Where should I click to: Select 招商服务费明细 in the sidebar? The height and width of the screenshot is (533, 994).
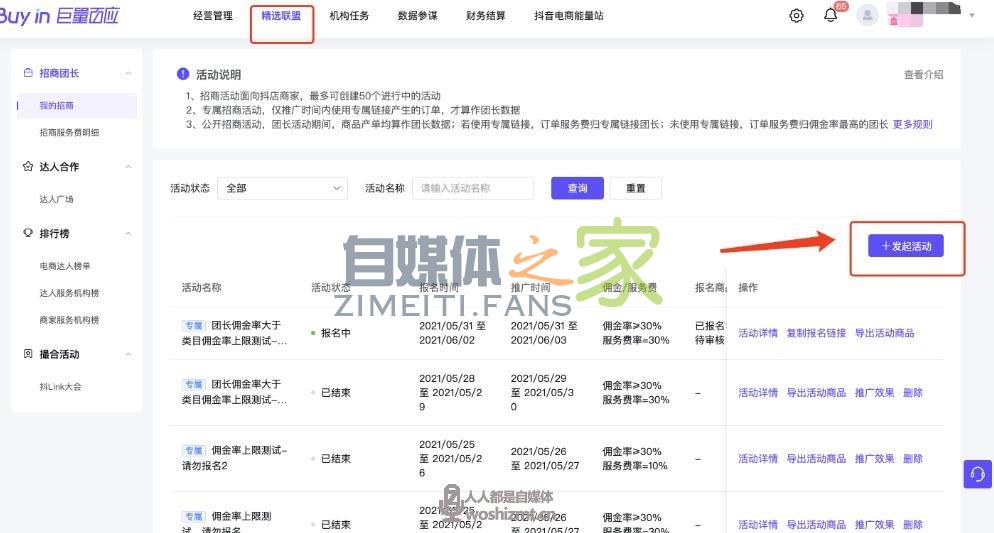(69, 132)
